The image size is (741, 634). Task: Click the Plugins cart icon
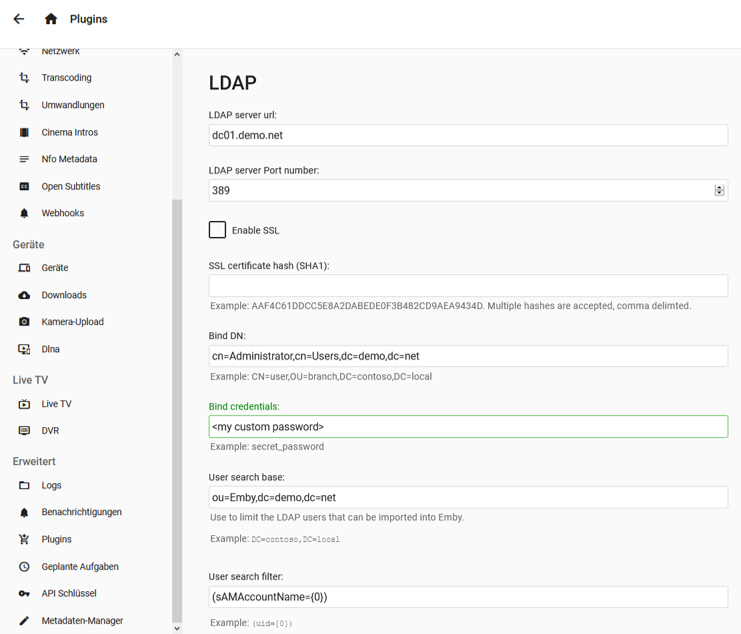24,539
